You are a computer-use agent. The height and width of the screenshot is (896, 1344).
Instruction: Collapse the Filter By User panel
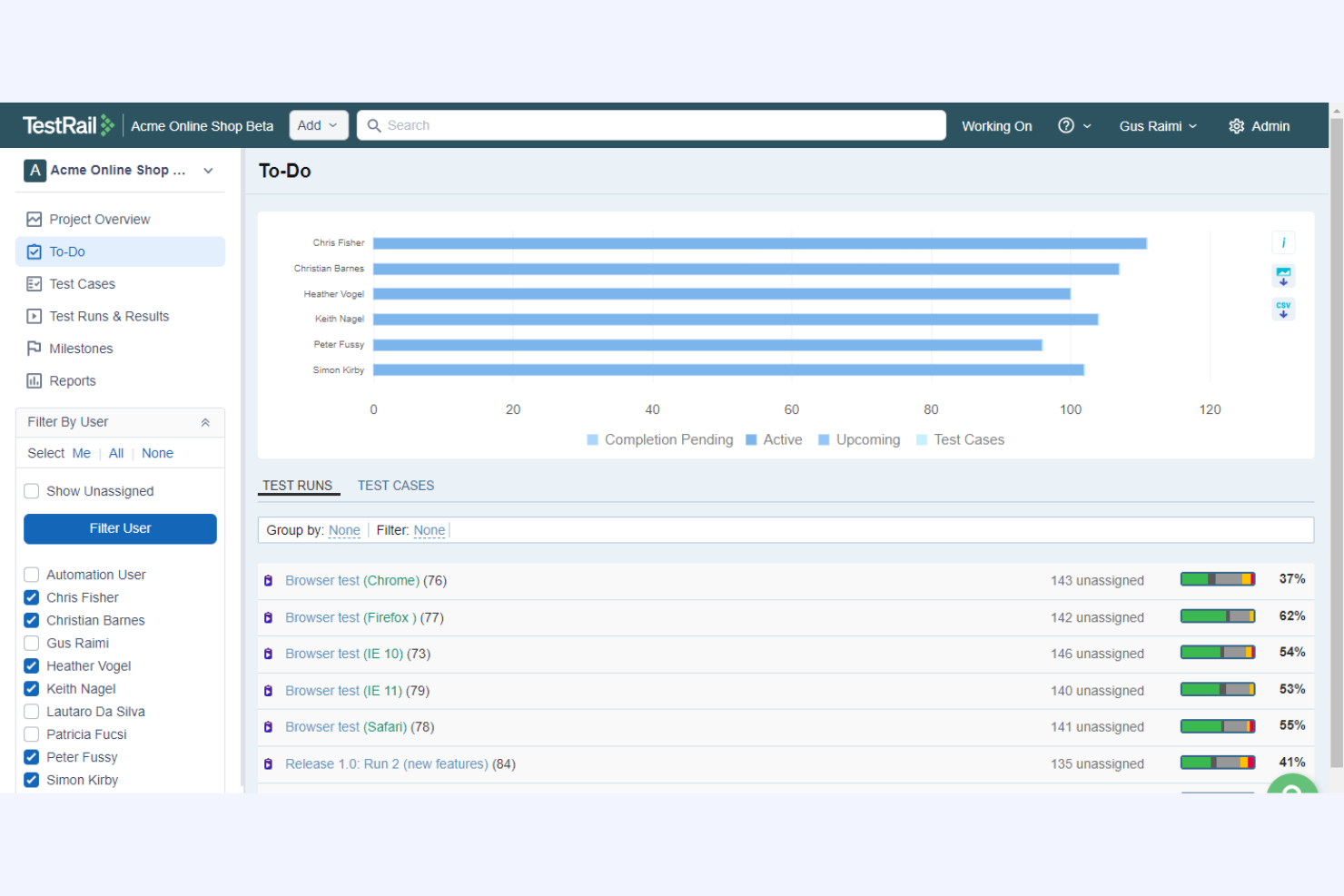(204, 421)
